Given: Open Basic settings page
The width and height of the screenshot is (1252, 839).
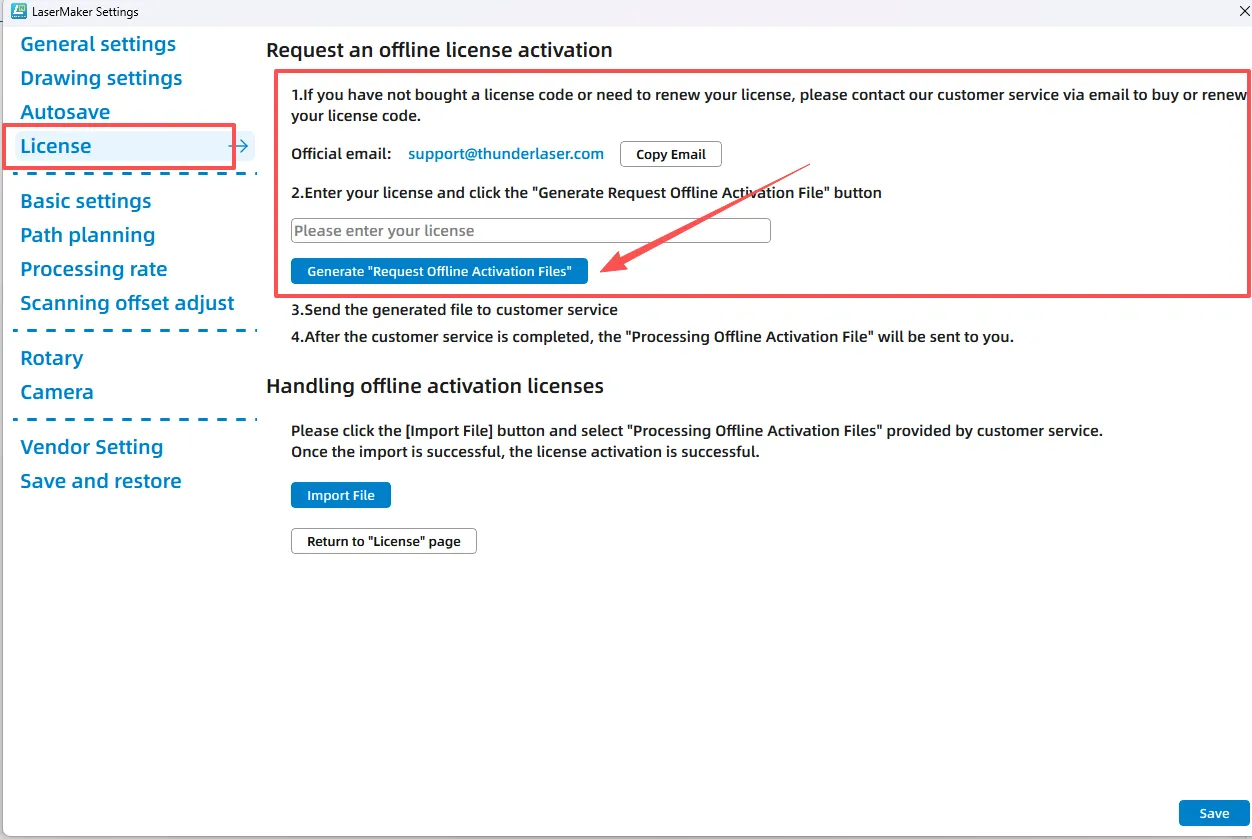Looking at the screenshot, I should (86, 201).
